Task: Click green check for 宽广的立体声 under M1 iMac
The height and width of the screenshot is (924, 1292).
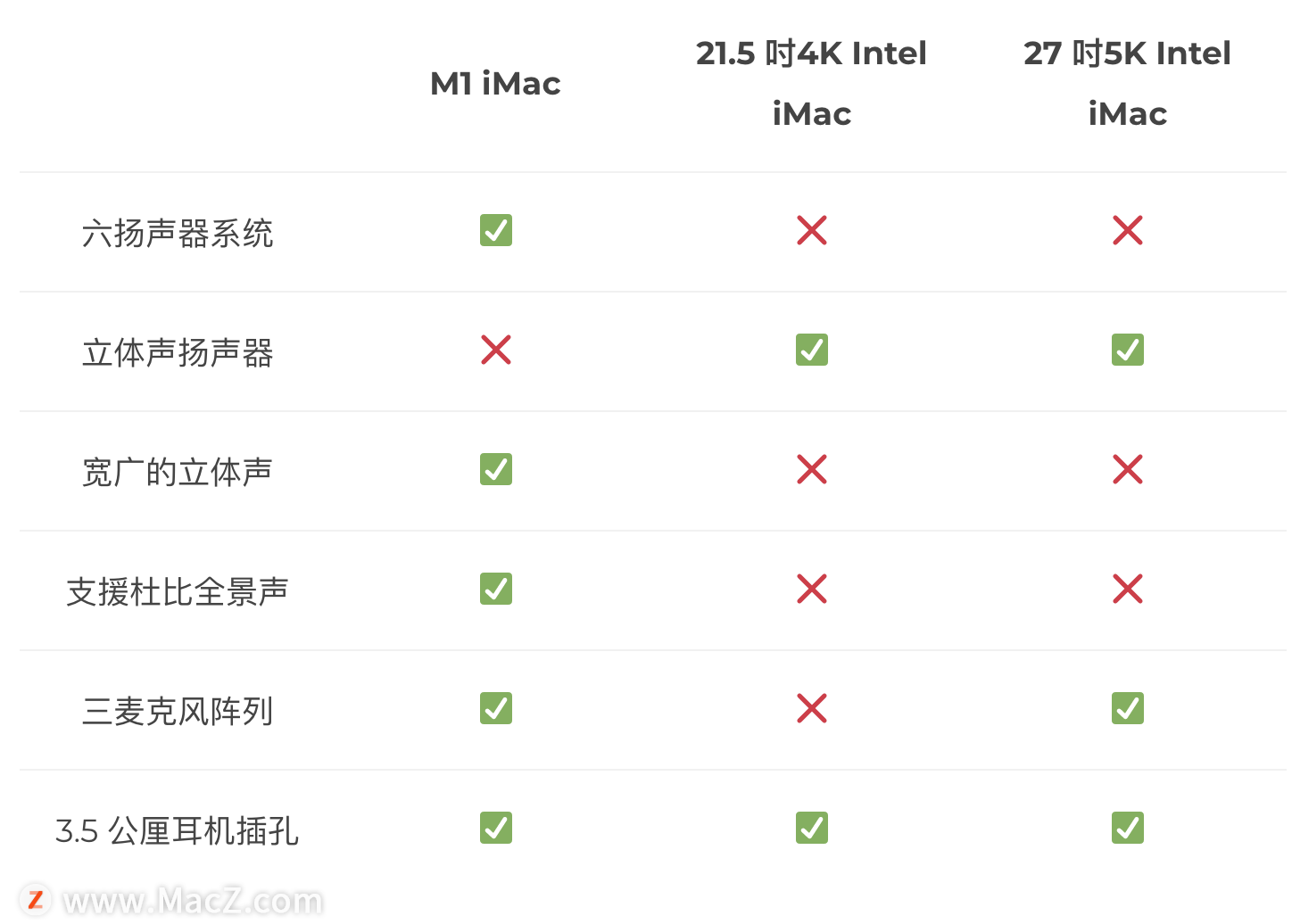Action: tap(496, 469)
